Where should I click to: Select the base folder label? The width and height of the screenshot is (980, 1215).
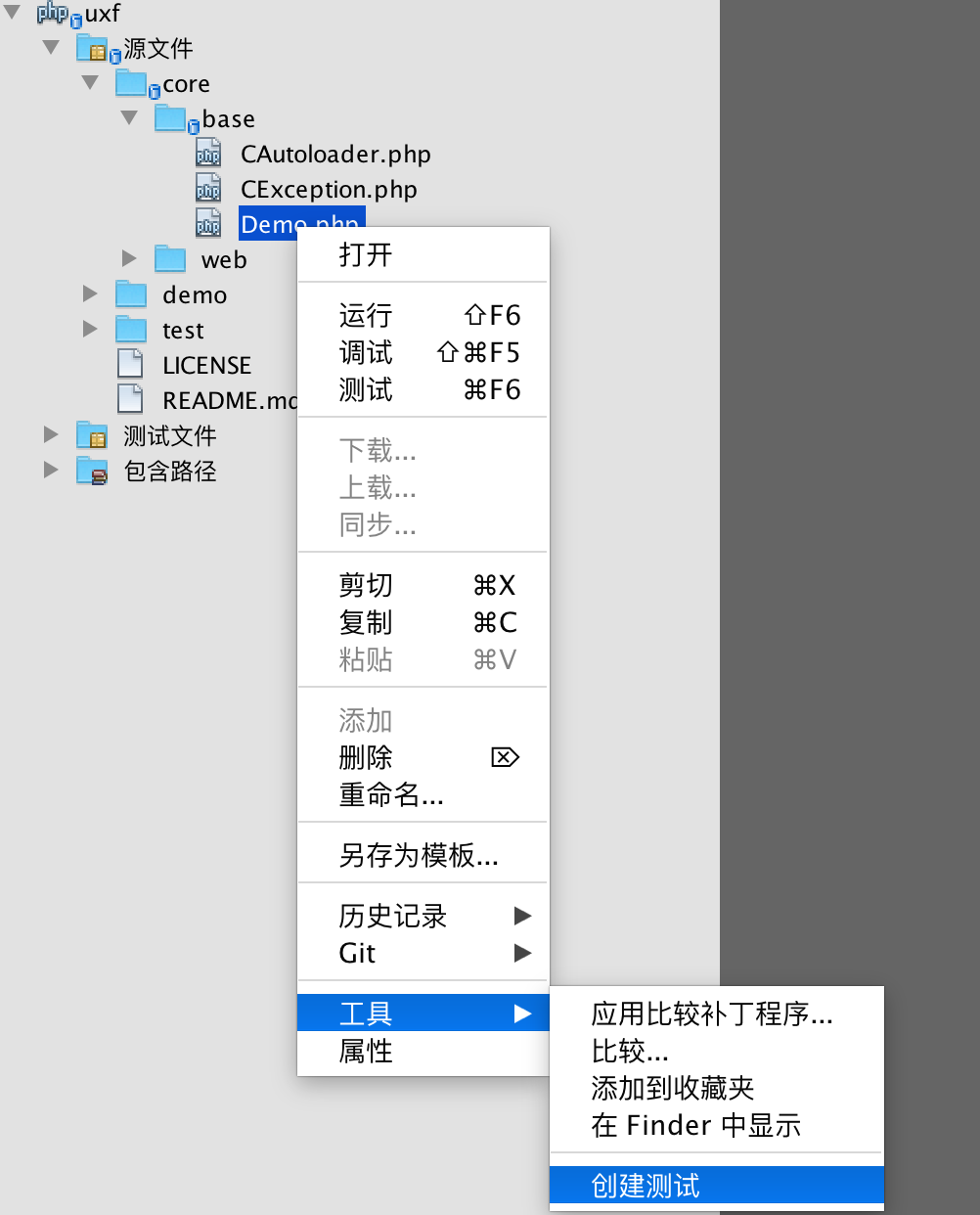coord(229,119)
